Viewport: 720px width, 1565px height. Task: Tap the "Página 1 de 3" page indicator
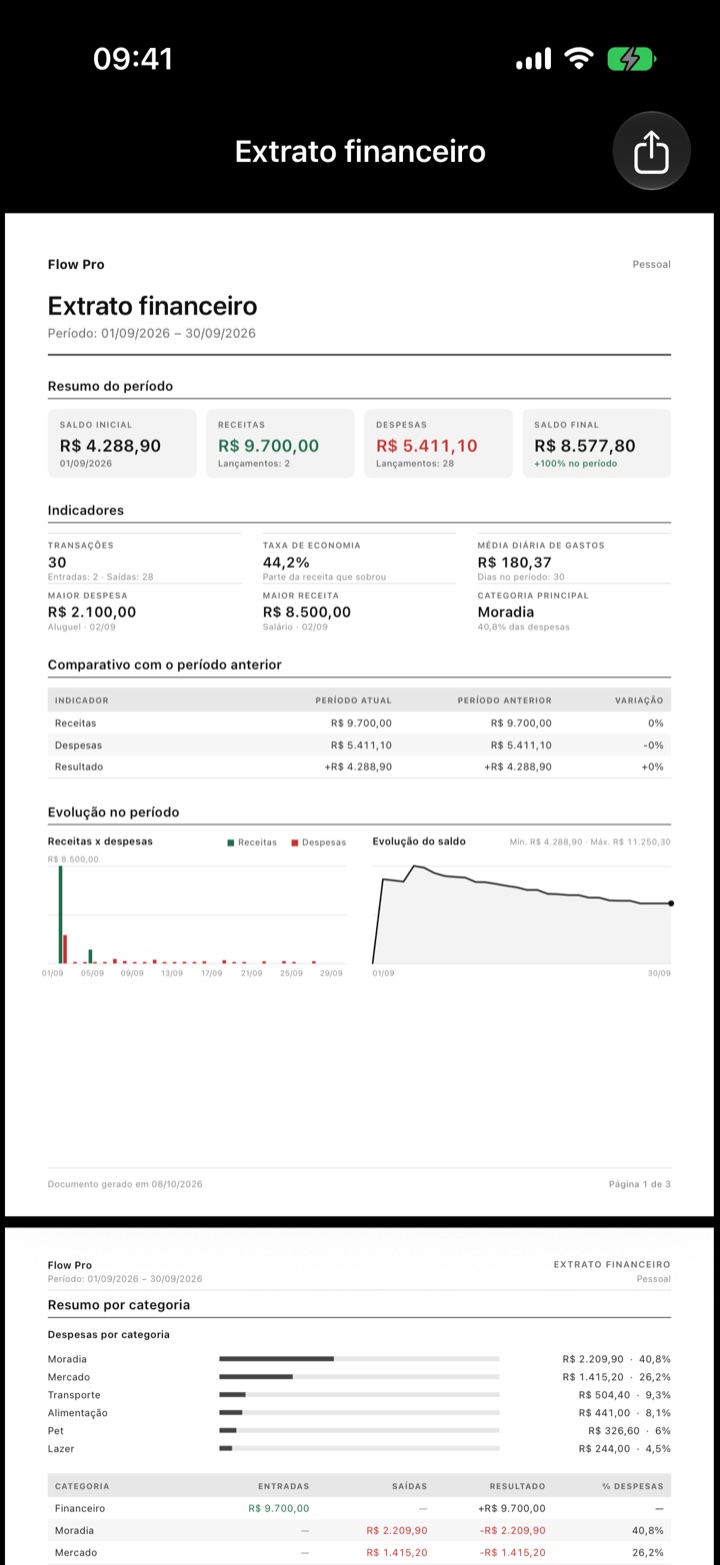(640, 1184)
